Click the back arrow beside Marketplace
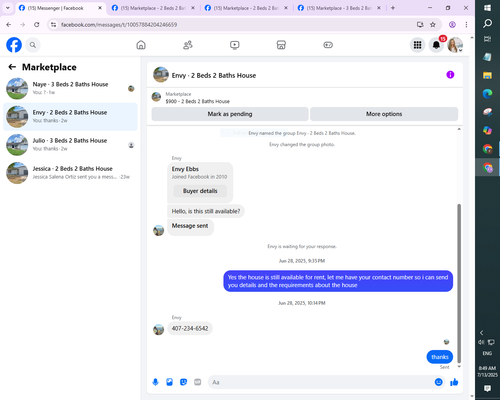 coord(12,67)
